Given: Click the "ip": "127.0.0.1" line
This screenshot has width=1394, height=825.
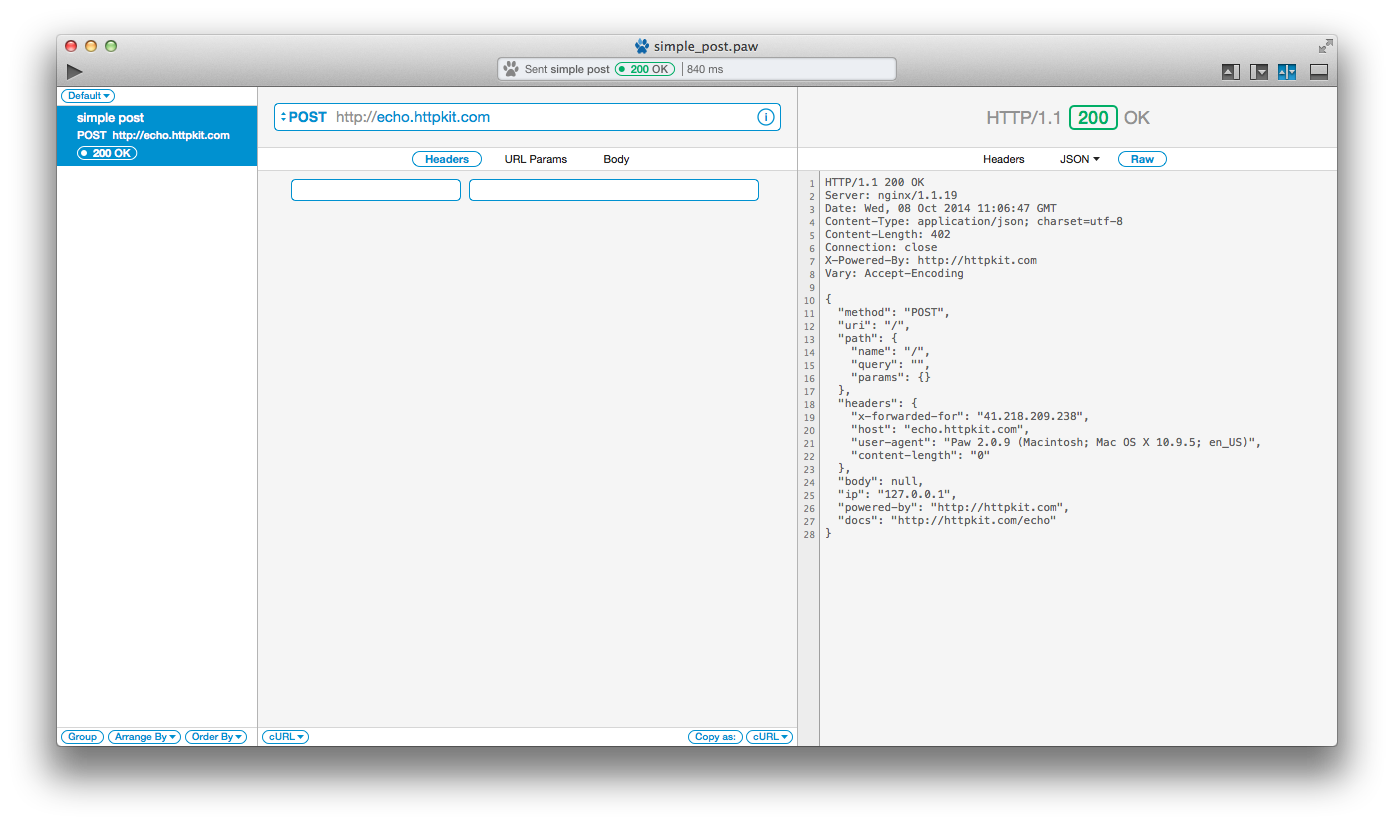Looking at the screenshot, I should [897, 494].
